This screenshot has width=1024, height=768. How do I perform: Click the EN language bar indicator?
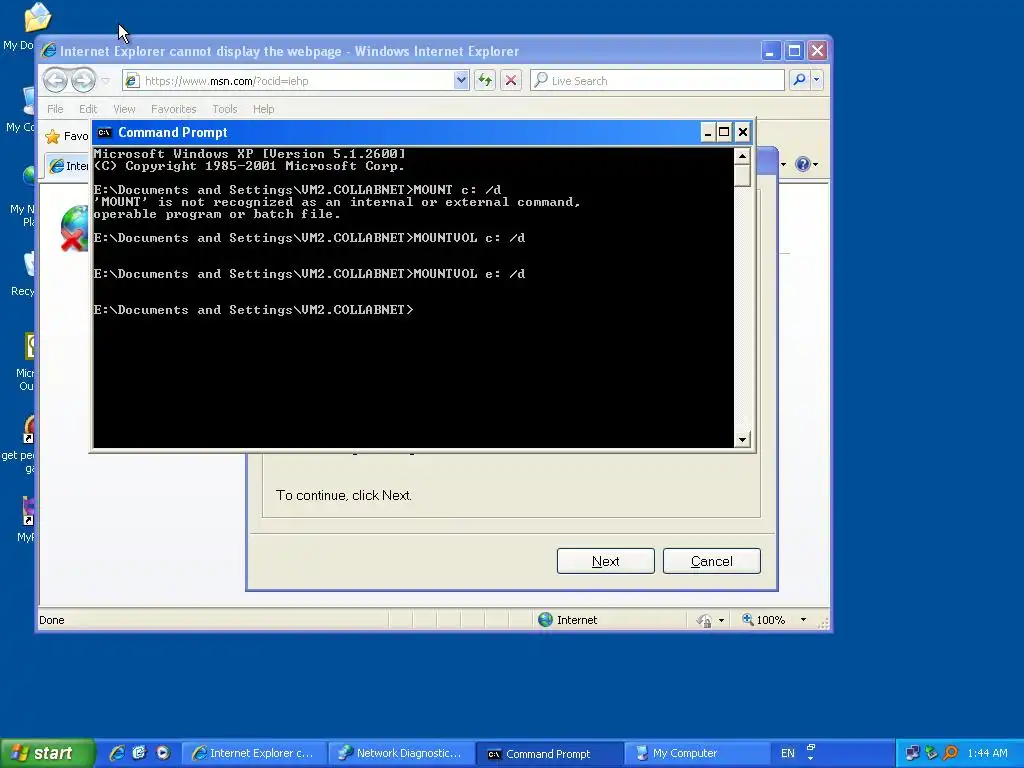click(788, 753)
